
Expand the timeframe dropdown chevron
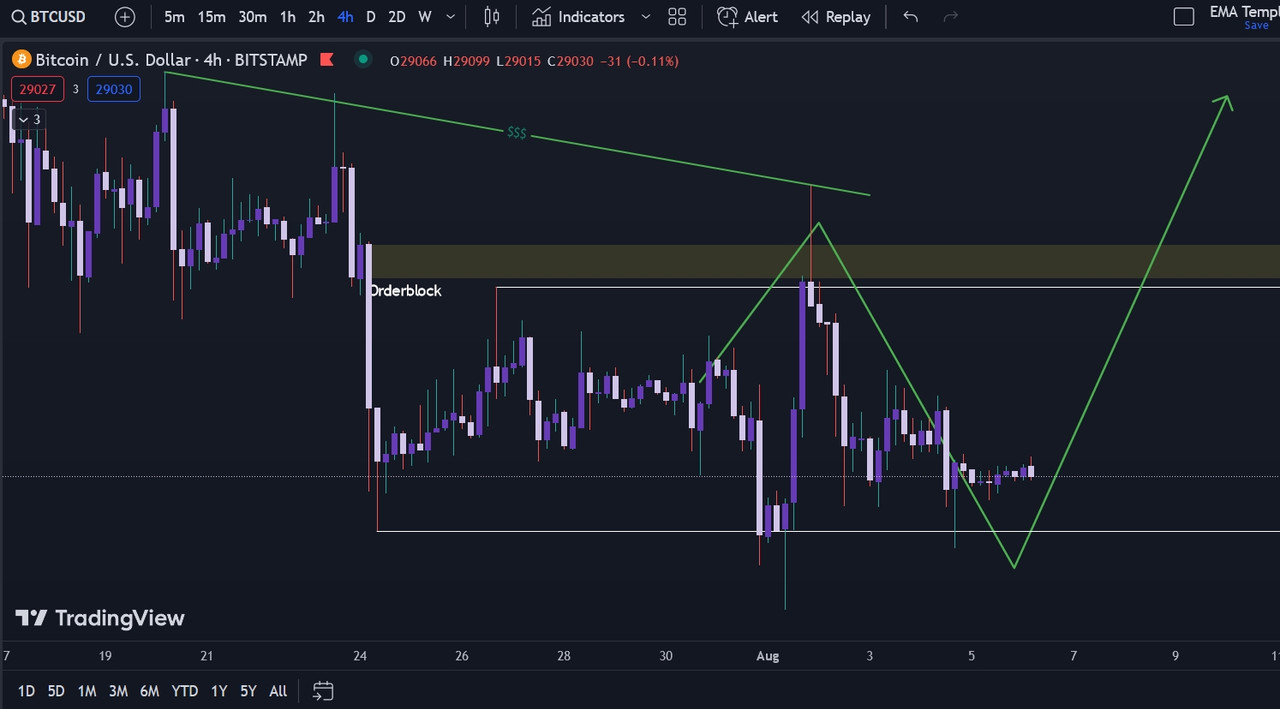[451, 17]
